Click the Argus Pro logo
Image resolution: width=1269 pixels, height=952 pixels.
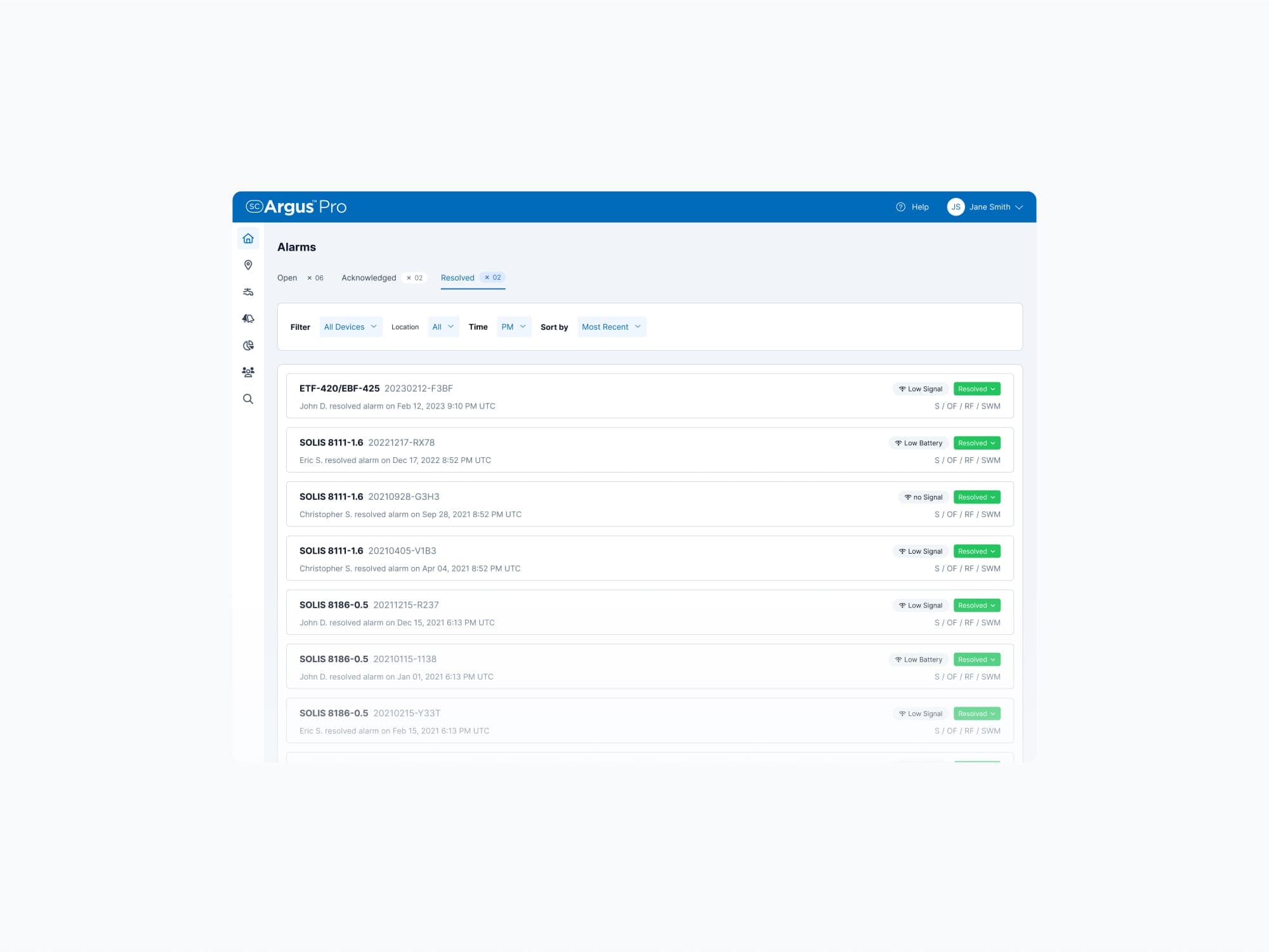pyautogui.click(x=296, y=207)
